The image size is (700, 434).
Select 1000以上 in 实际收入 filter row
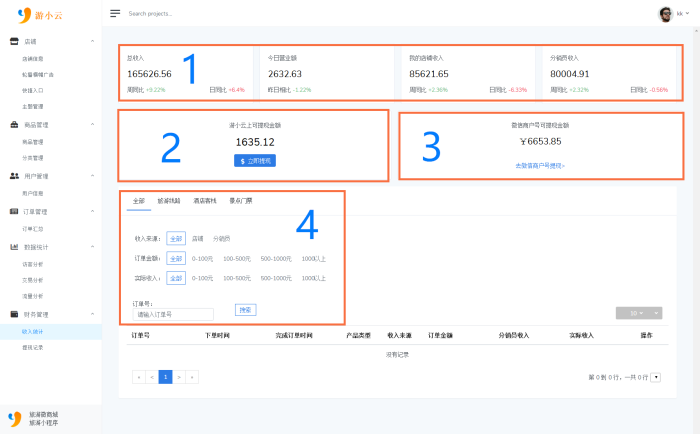pos(313,278)
